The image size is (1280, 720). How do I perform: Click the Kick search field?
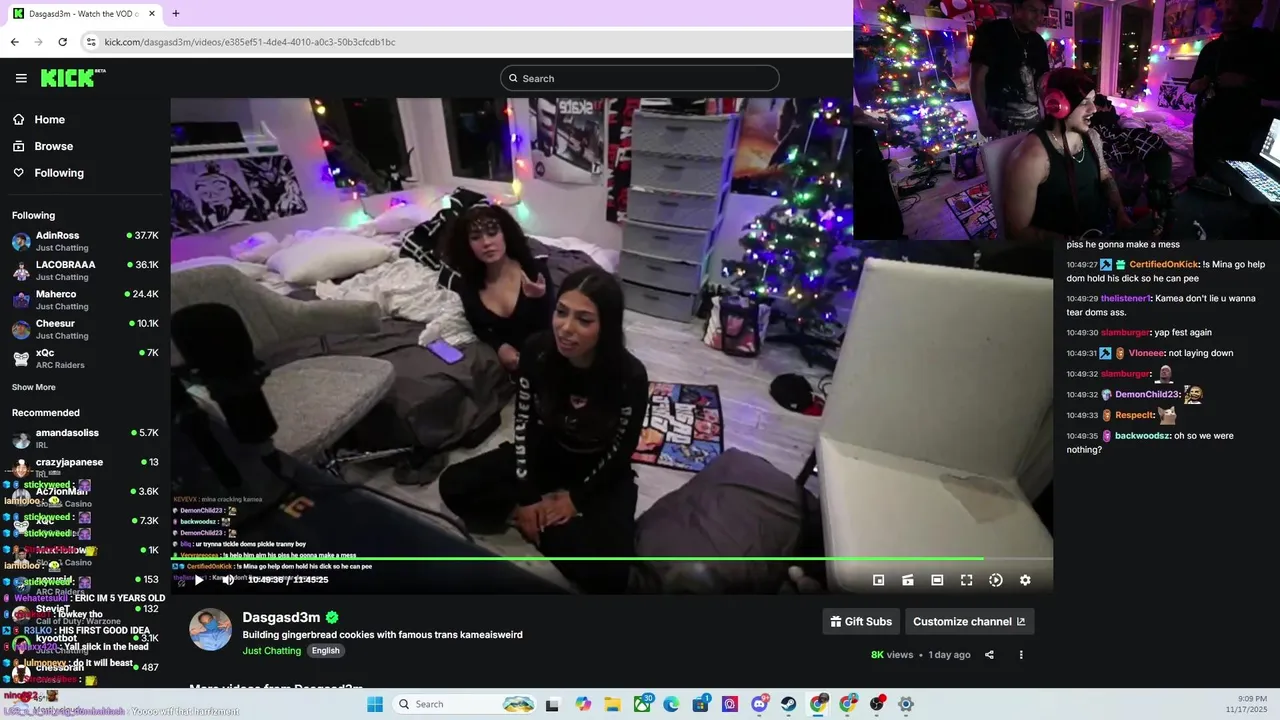pyautogui.click(x=640, y=78)
